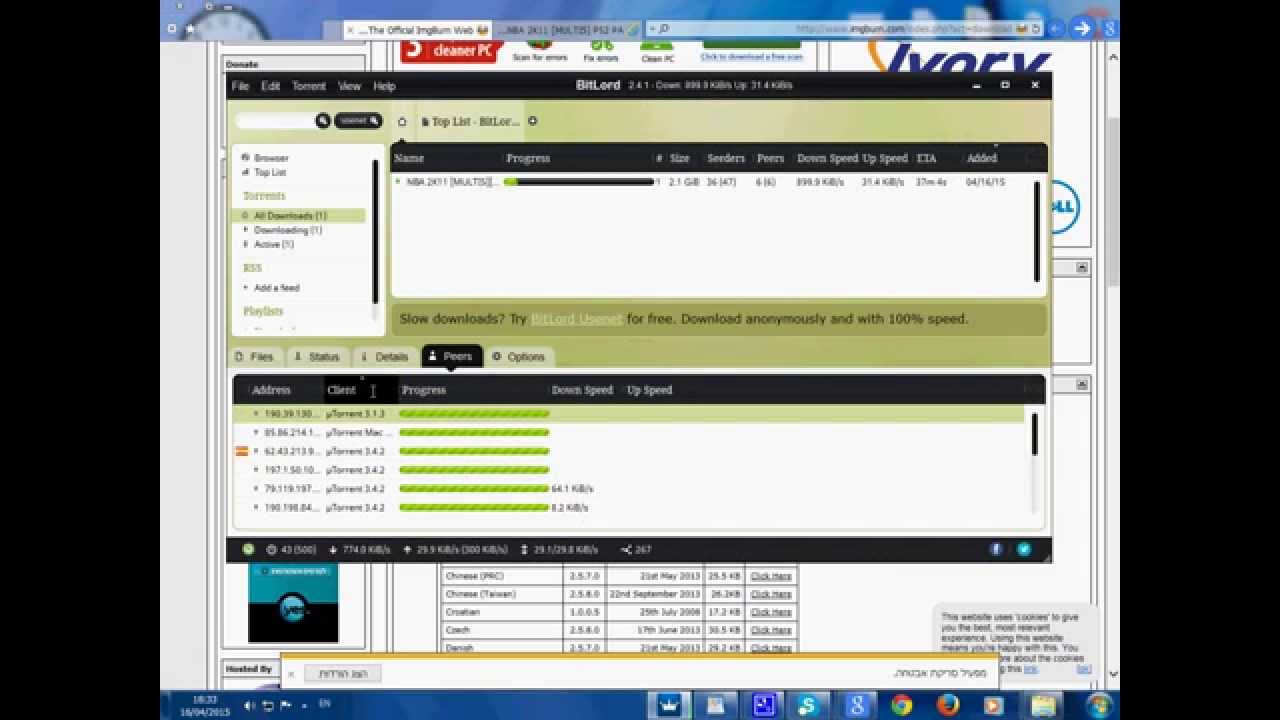Select Downloading (1) category
Screen dimensions: 1280x720
click(x=288, y=230)
